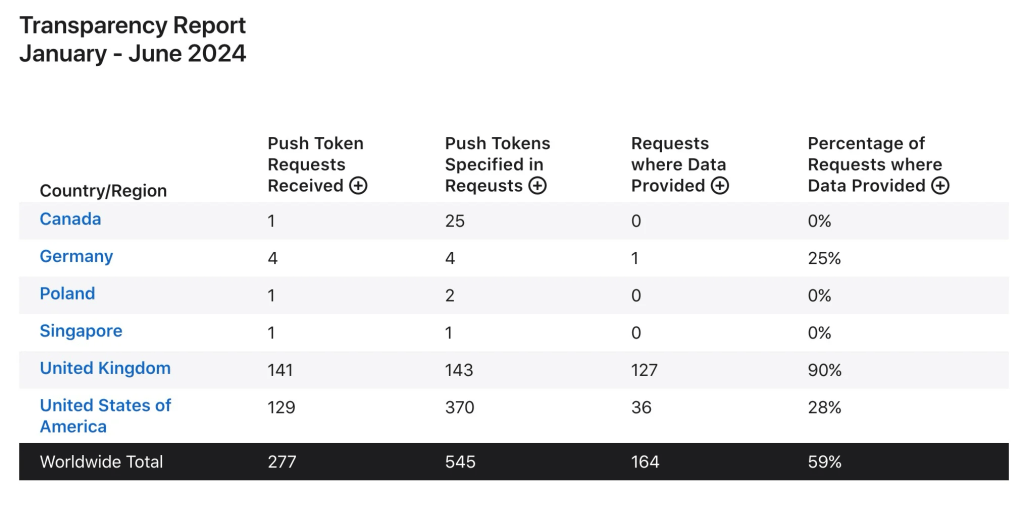
Task: Open the Singapore country link
Action: (x=81, y=331)
